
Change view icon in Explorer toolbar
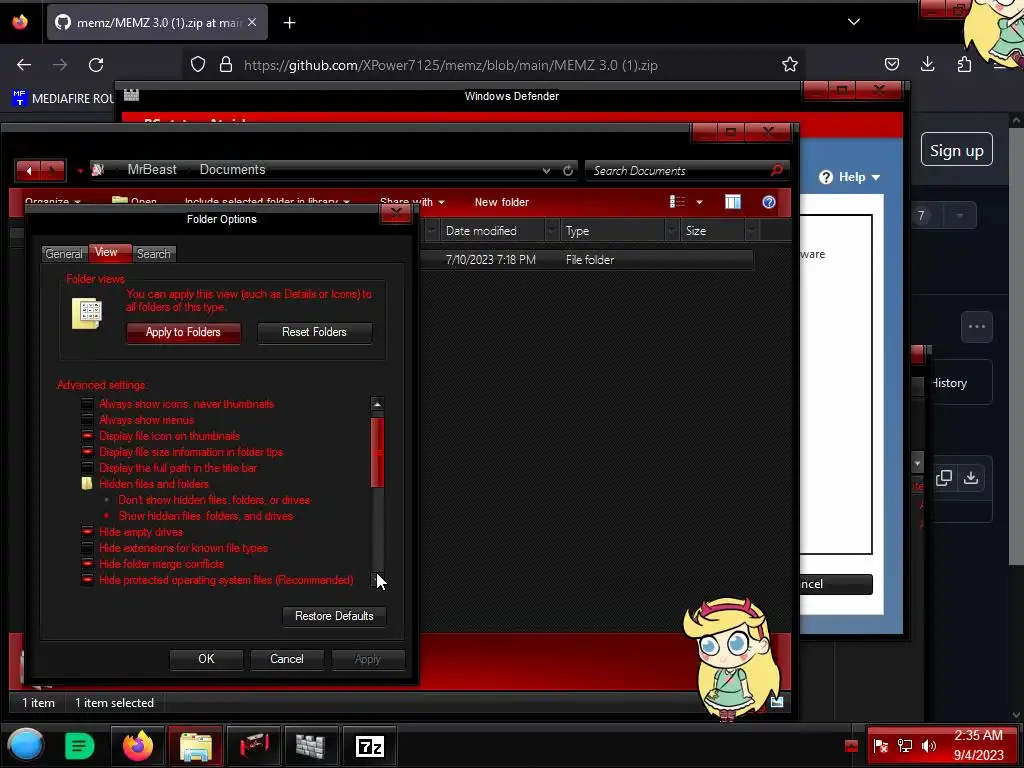click(x=677, y=202)
